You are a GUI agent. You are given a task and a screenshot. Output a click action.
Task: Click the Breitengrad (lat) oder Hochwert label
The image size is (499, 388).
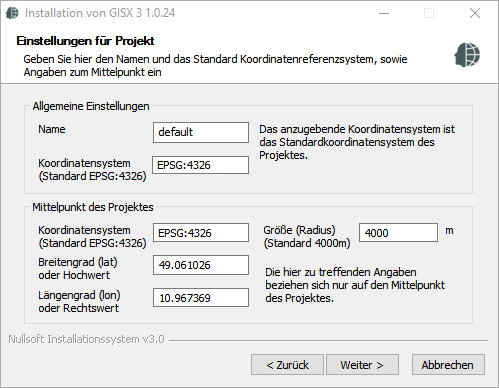pos(78,268)
